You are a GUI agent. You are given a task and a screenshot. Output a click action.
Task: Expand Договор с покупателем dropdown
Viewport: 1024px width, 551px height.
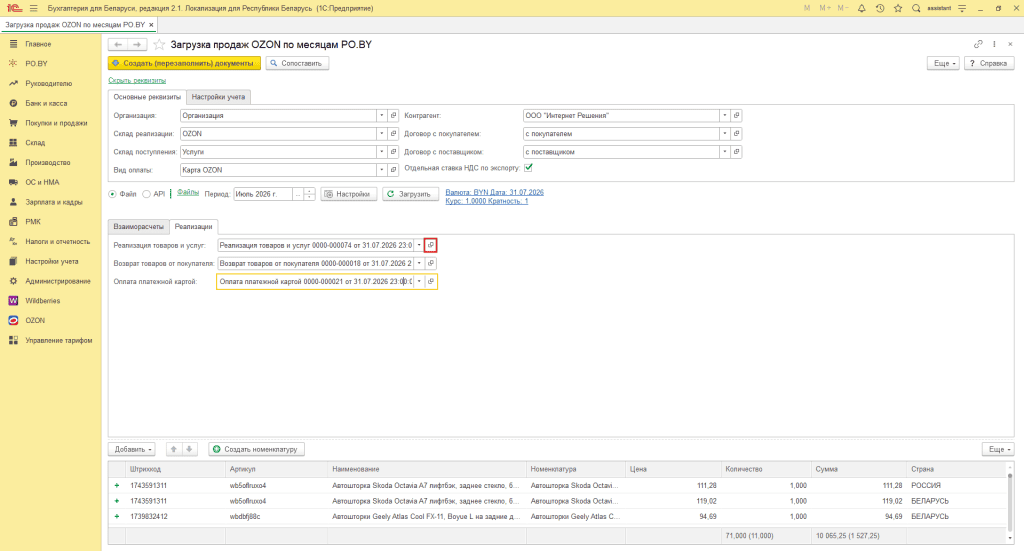724,134
